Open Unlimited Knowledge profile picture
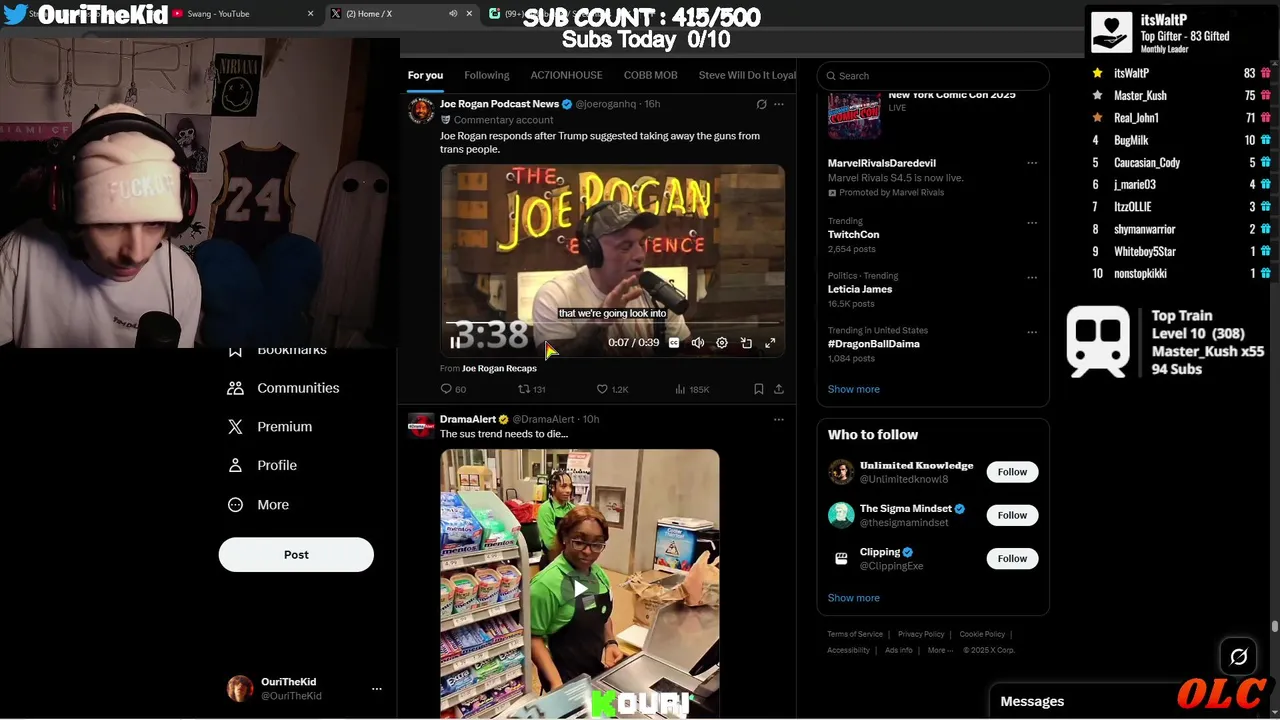The width and height of the screenshot is (1280, 720). tap(841, 472)
